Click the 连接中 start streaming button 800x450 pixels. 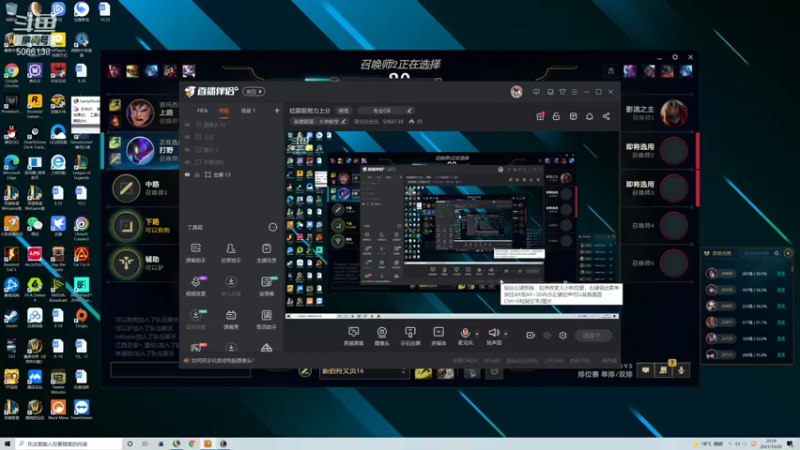coord(593,335)
